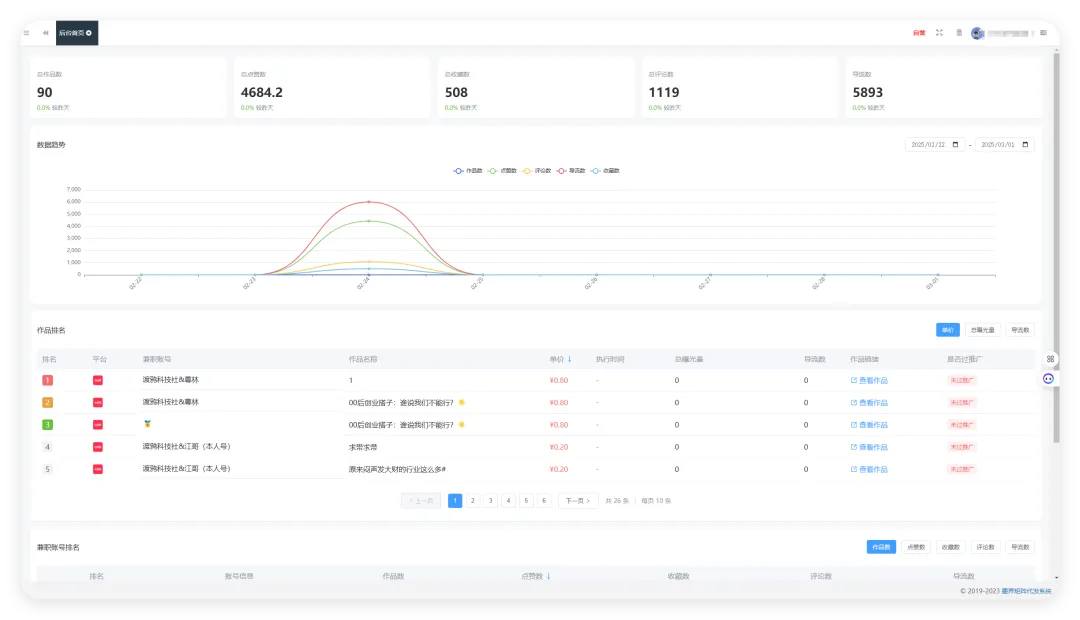
Task: Click the green line peak point on 02-24
Action: click(368, 221)
